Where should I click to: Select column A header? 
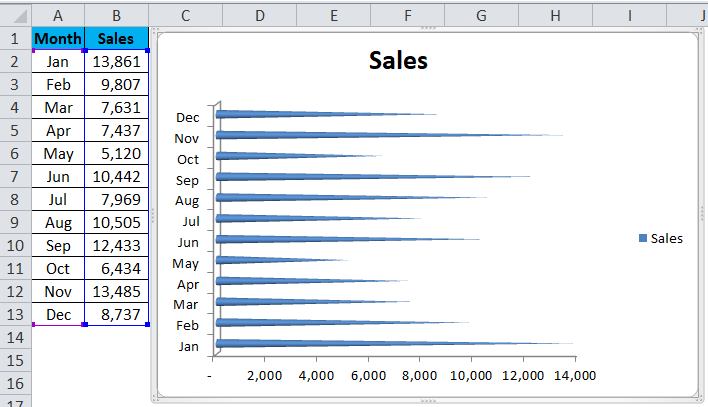(58, 16)
